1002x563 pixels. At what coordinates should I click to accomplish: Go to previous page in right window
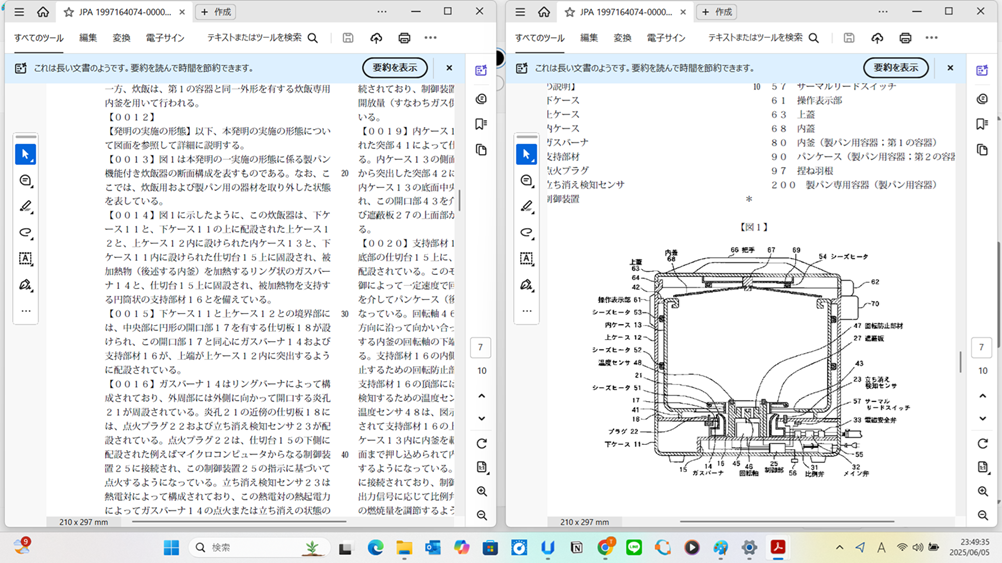983,396
